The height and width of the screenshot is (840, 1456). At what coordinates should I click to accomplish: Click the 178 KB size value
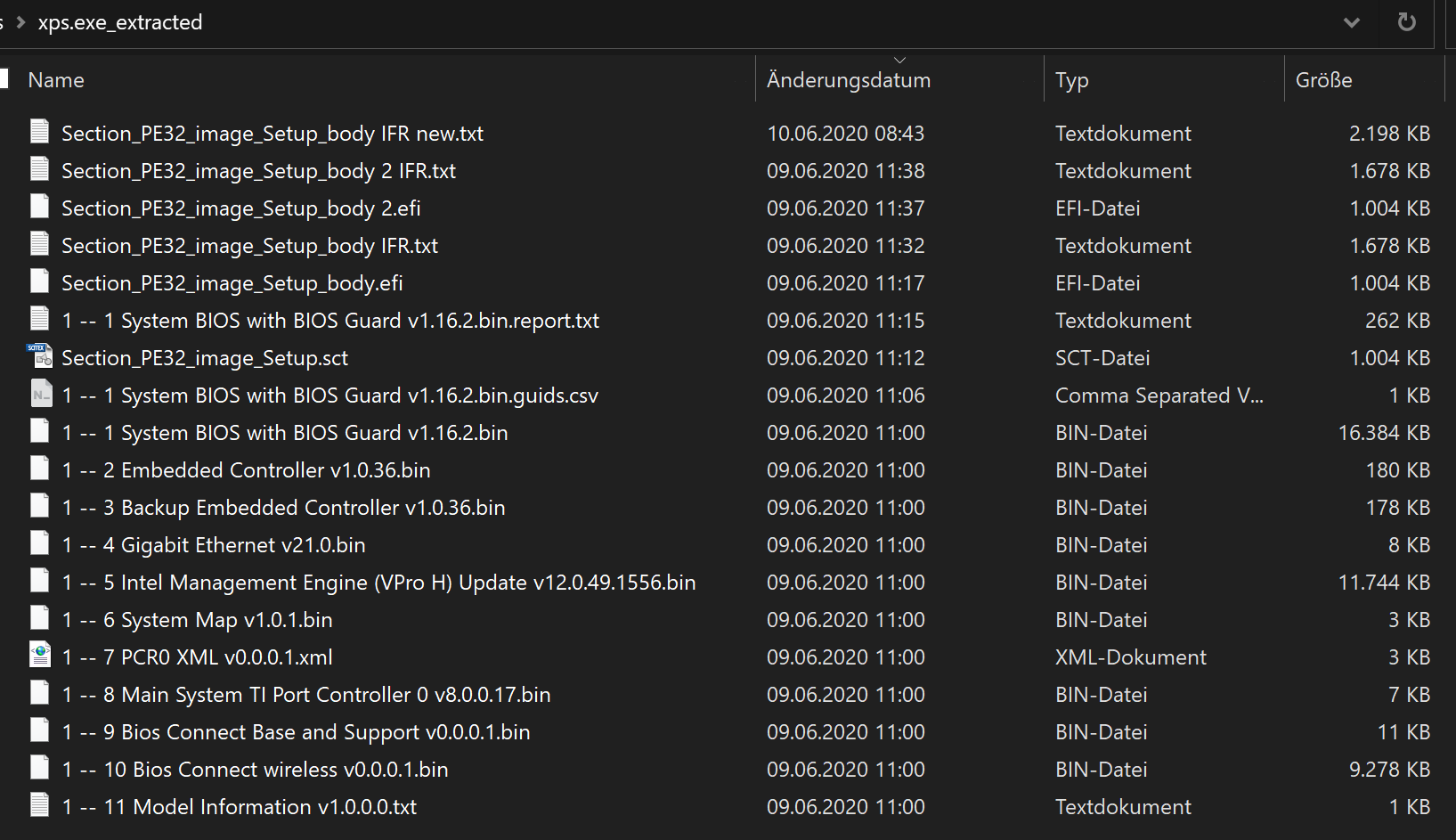[x=1397, y=508]
